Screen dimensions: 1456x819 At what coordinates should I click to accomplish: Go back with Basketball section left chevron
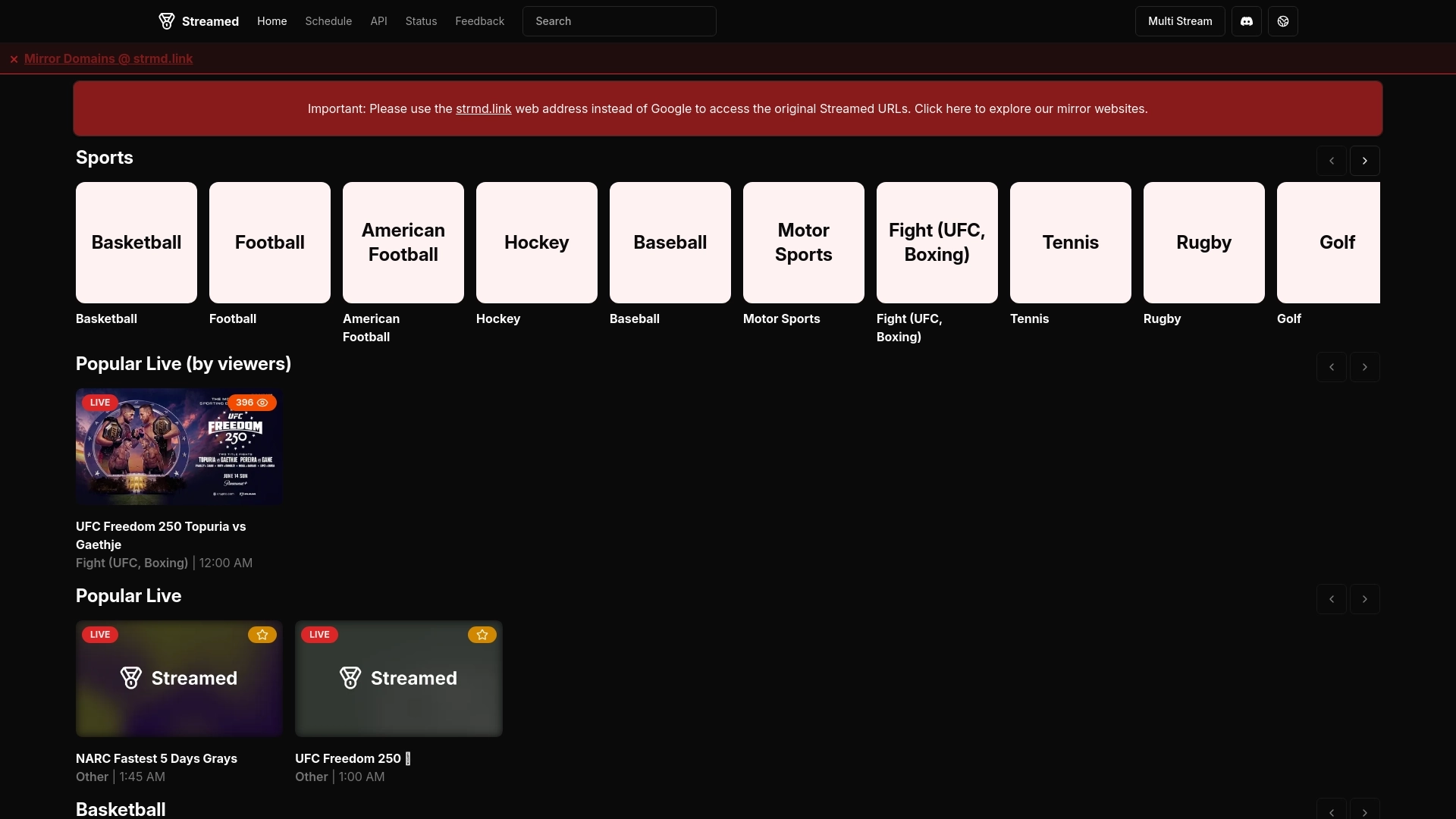[x=1332, y=809]
